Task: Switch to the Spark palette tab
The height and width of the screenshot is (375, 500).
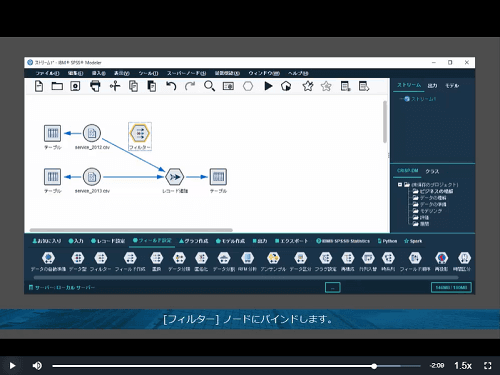Action: (413, 241)
